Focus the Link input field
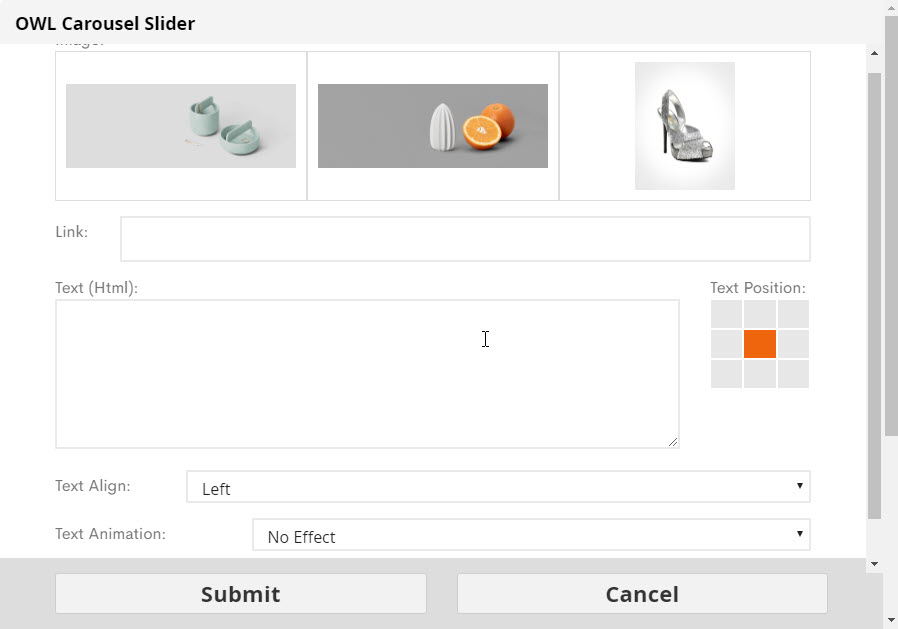This screenshot has height=629, width=898. (465, 239)
